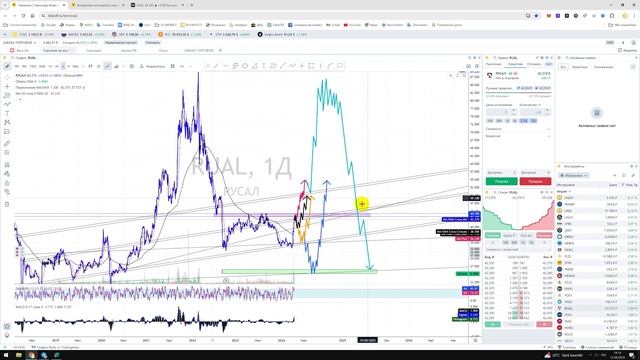
Task: Select the ellipse shape drawing tool
Action: [x=245, y=66]
